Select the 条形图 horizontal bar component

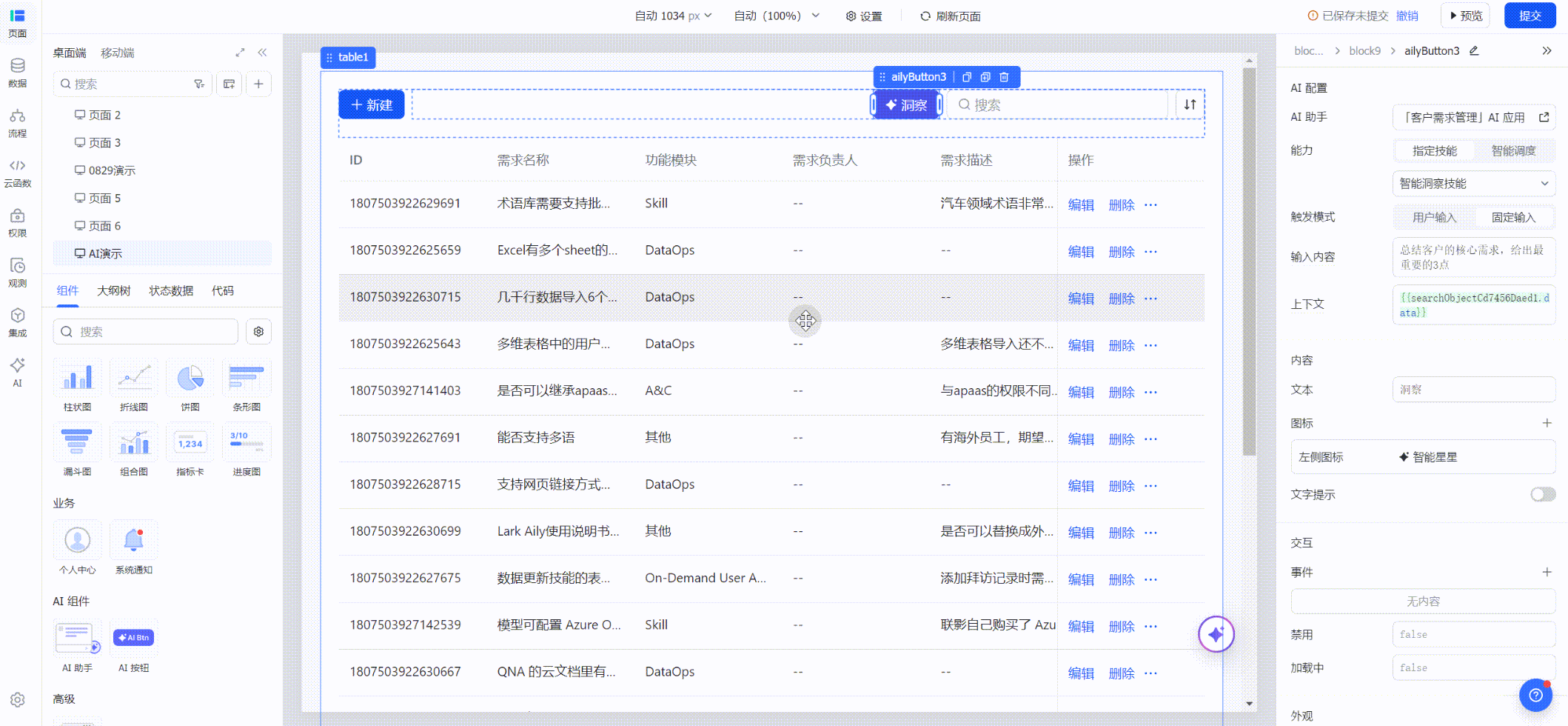pyautogui.click(x=247, y=386)
